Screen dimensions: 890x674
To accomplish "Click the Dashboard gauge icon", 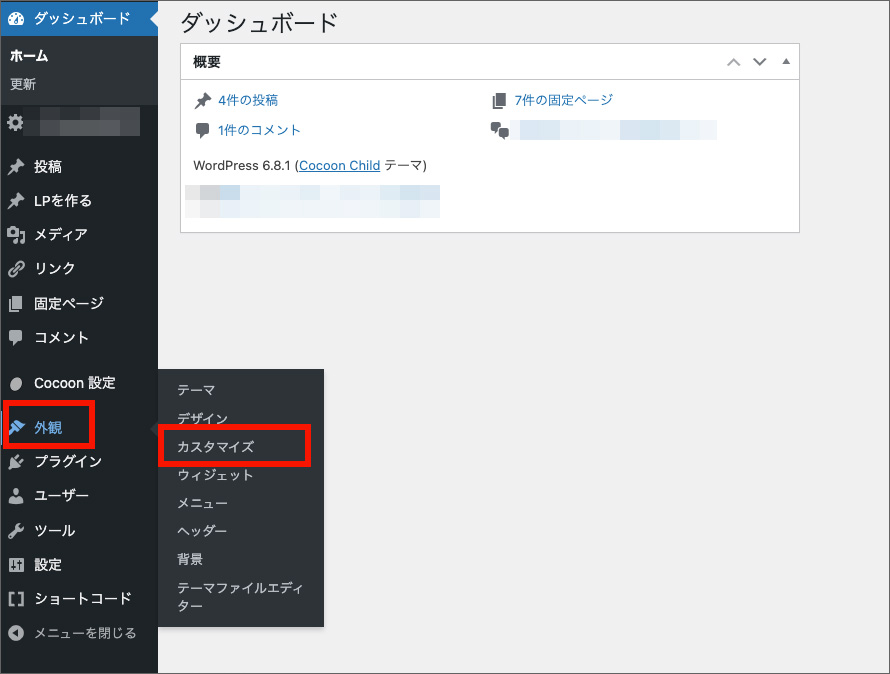I will coord(16,18).
